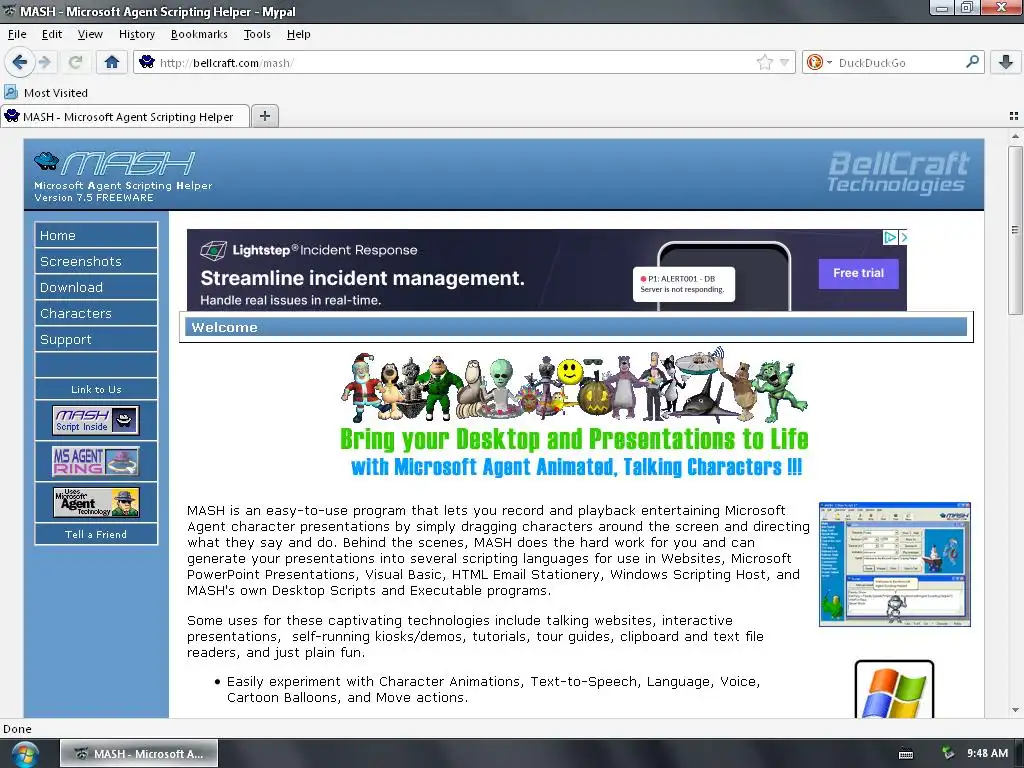Open the View menu

pyautogui.click(x=90, y=34)
